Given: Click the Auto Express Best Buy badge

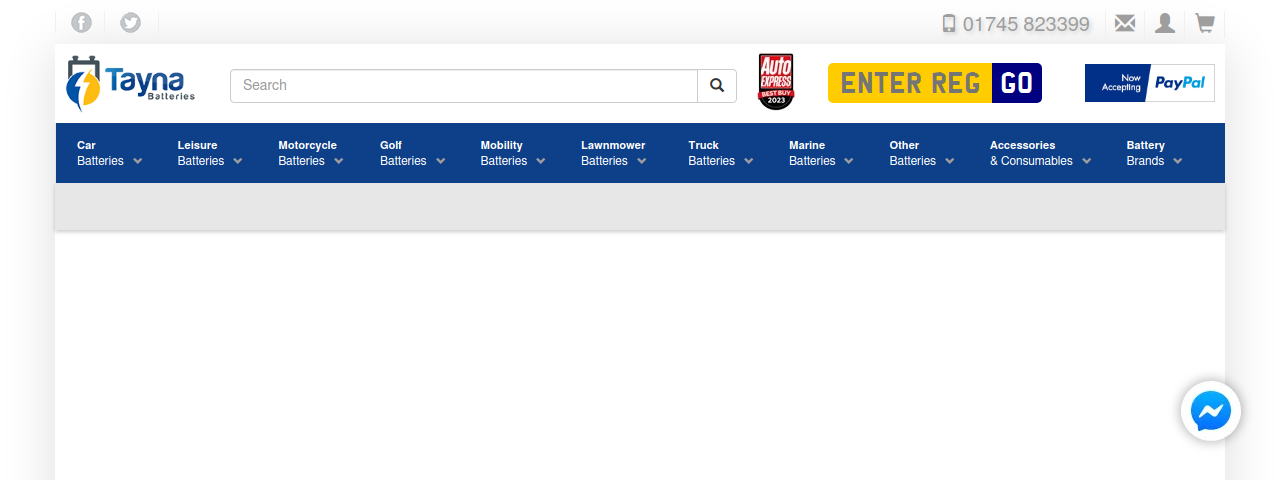Looking at the screenshot, I should [776, 82].
